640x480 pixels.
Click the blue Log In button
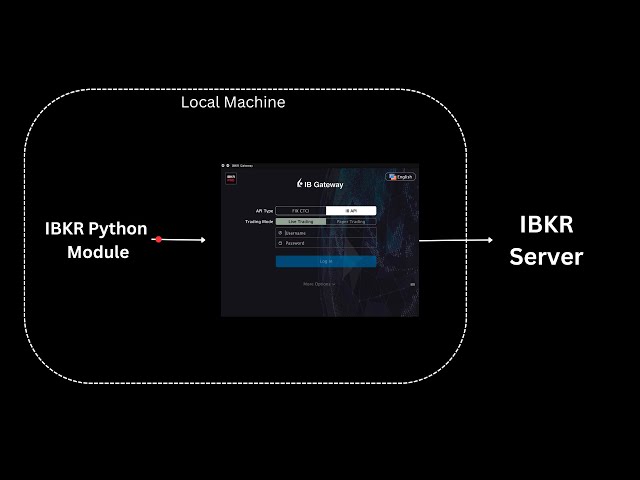(326, 261)
